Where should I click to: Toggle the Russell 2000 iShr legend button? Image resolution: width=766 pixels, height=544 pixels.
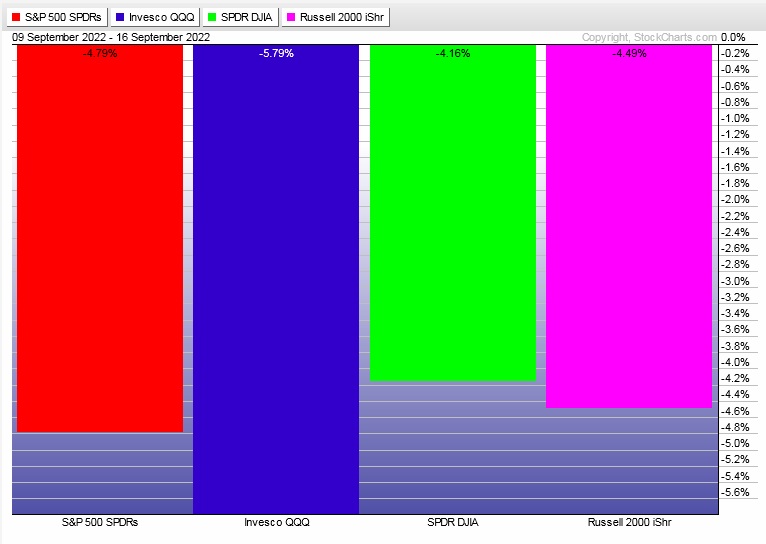click(335, 17)
